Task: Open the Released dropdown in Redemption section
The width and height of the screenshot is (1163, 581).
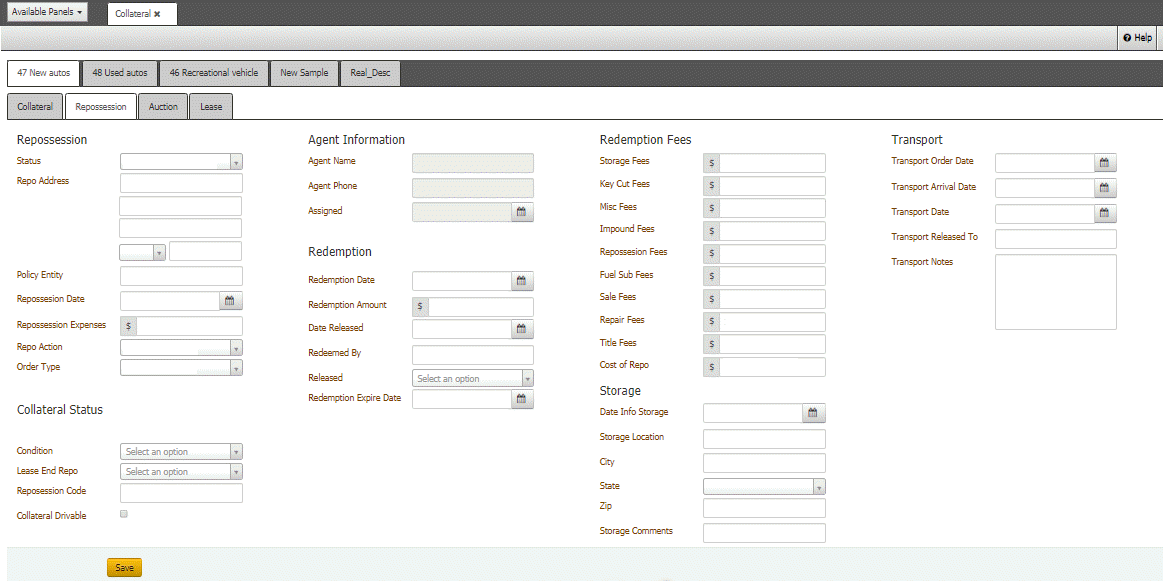Action: pos(529,378)
